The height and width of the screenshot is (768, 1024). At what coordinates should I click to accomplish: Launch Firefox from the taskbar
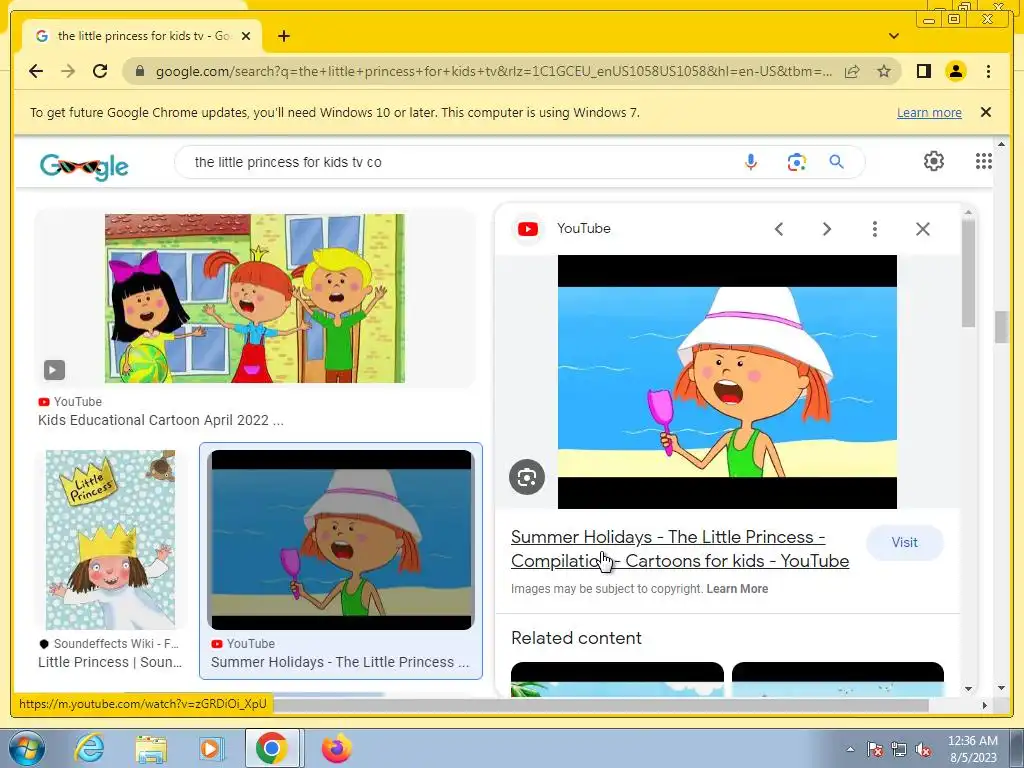click(x=336, y=748)
